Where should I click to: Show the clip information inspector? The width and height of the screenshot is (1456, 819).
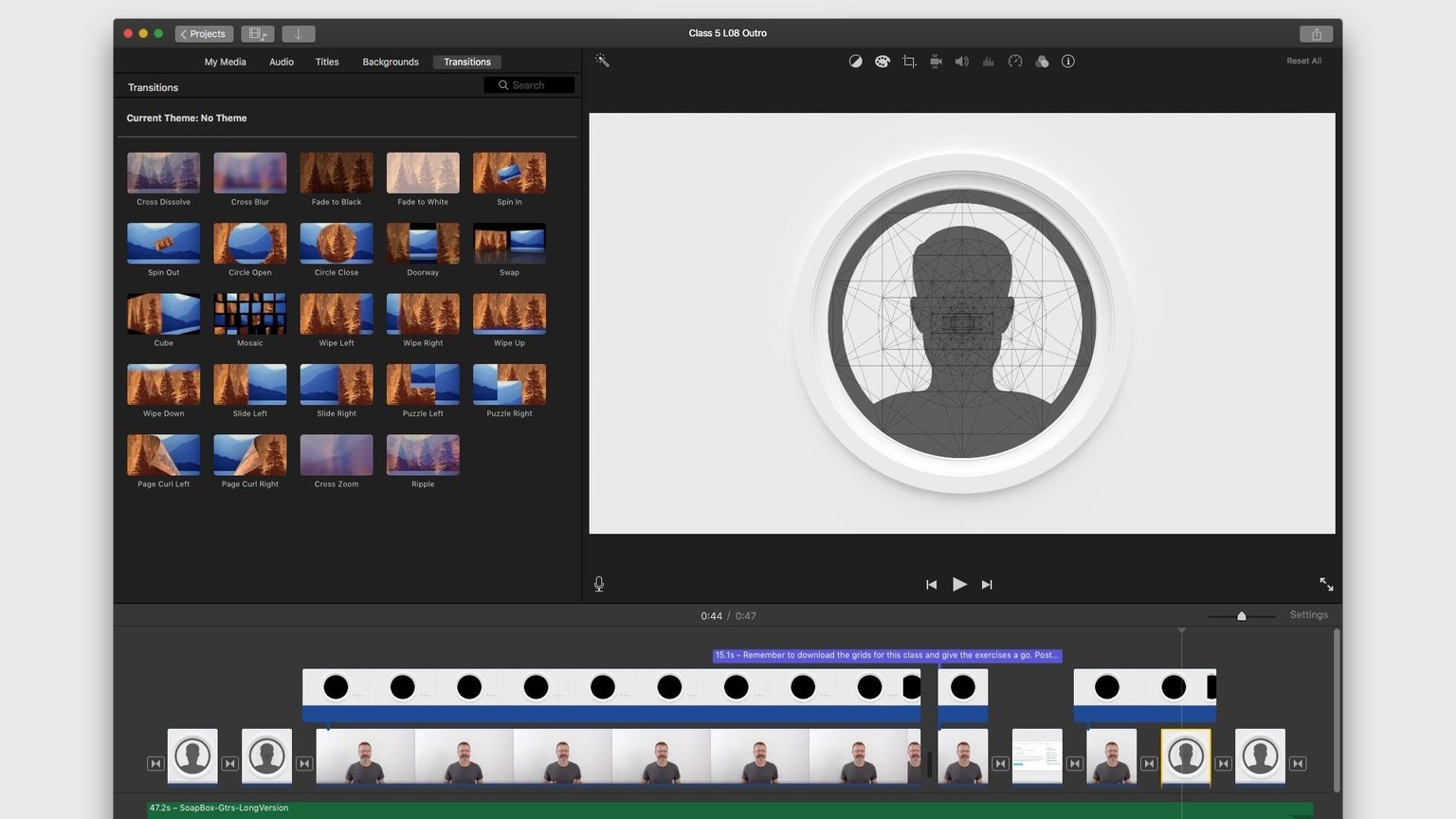1068,62
